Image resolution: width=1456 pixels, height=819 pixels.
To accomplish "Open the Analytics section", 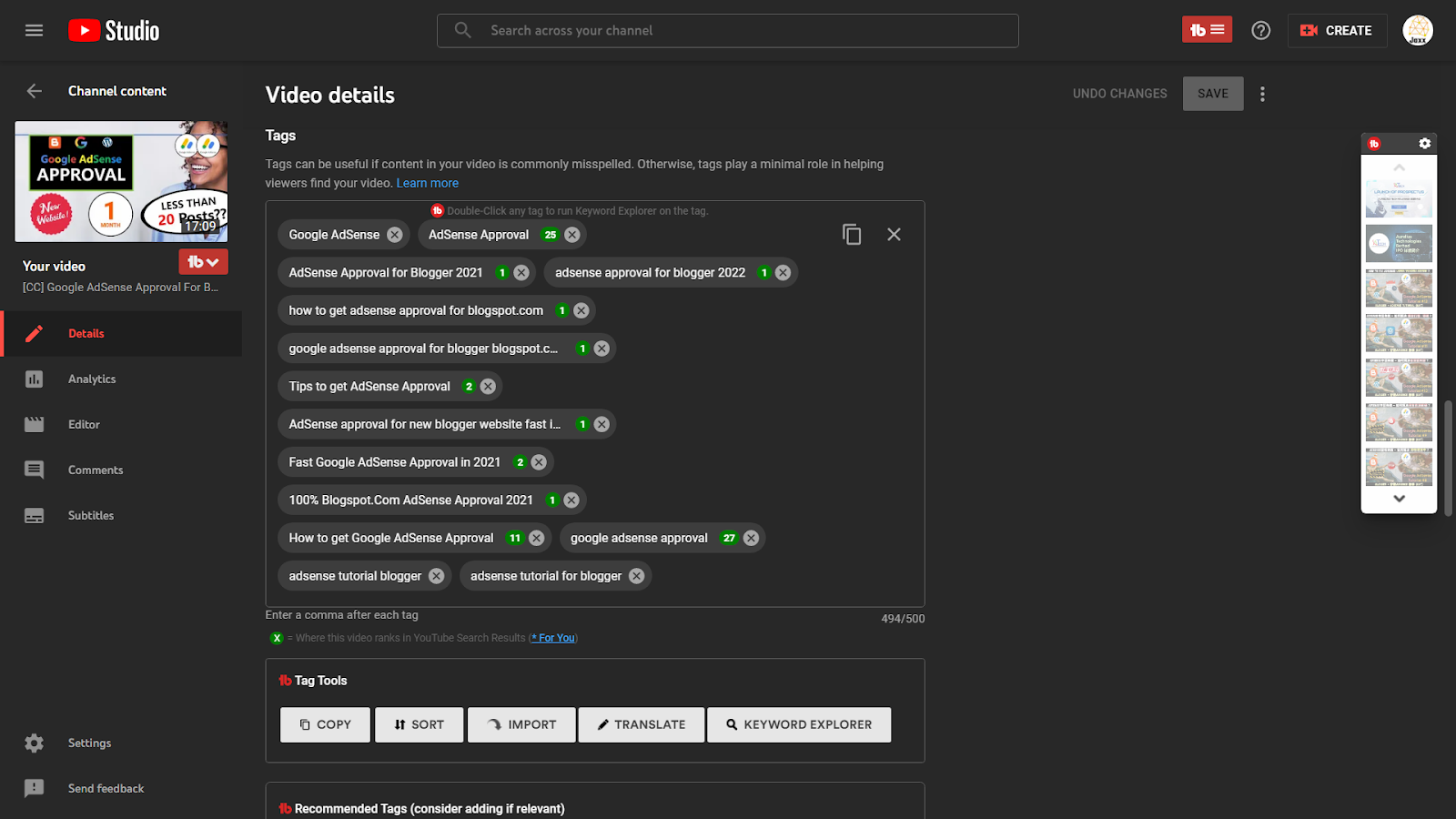I will pos(123,379).
